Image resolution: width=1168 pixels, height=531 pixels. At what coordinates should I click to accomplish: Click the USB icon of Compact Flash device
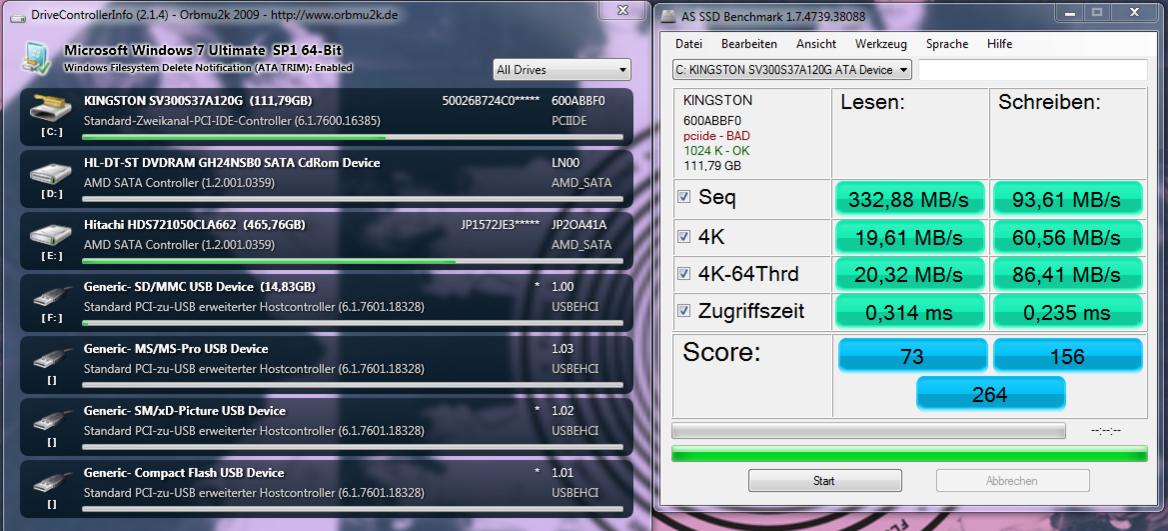click(52, 482)
